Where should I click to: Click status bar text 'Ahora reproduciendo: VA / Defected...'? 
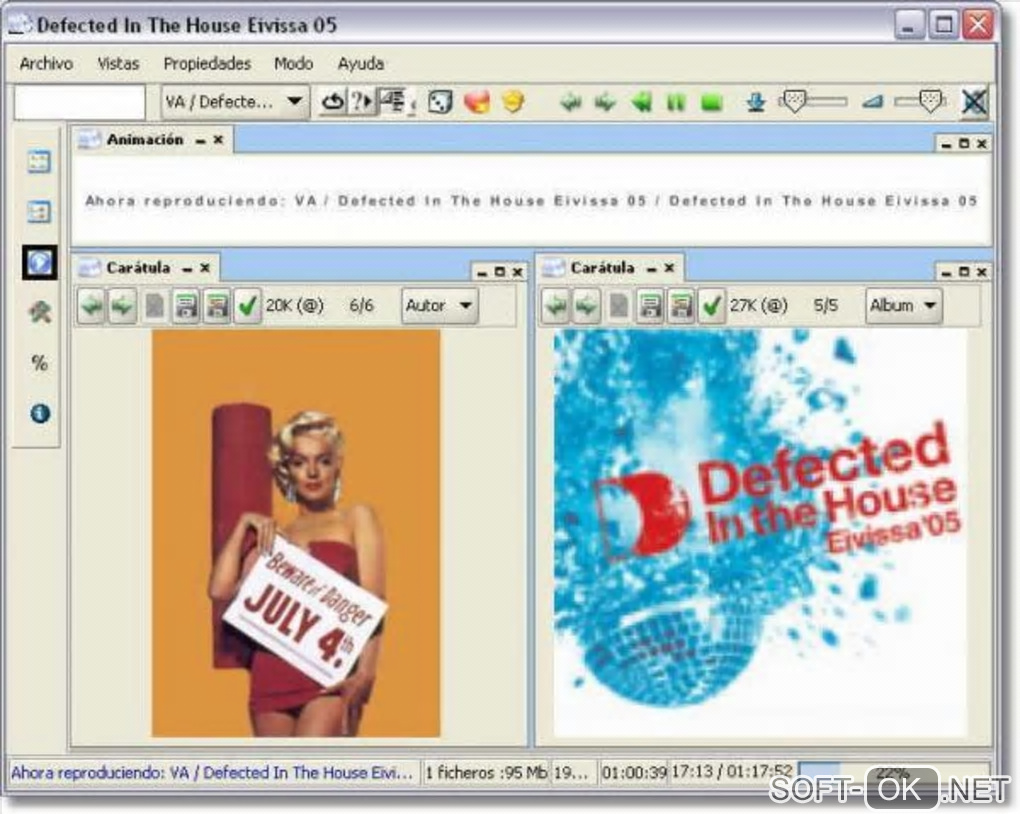coord(212,773)
